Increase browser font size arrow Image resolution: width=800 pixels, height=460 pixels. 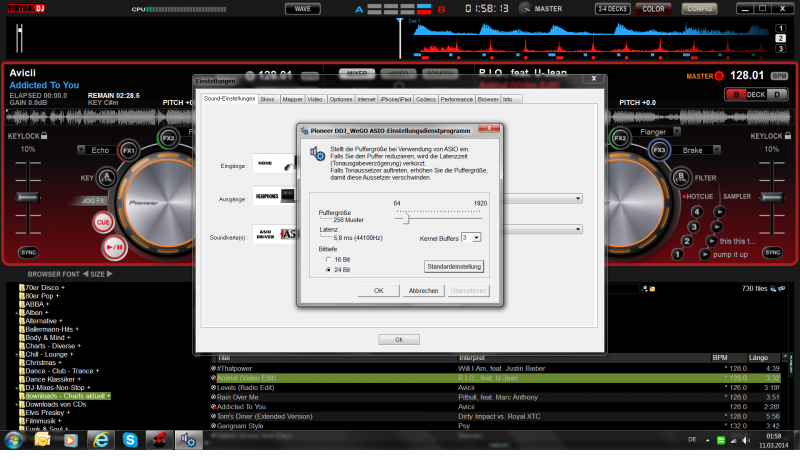click(110, 274)
